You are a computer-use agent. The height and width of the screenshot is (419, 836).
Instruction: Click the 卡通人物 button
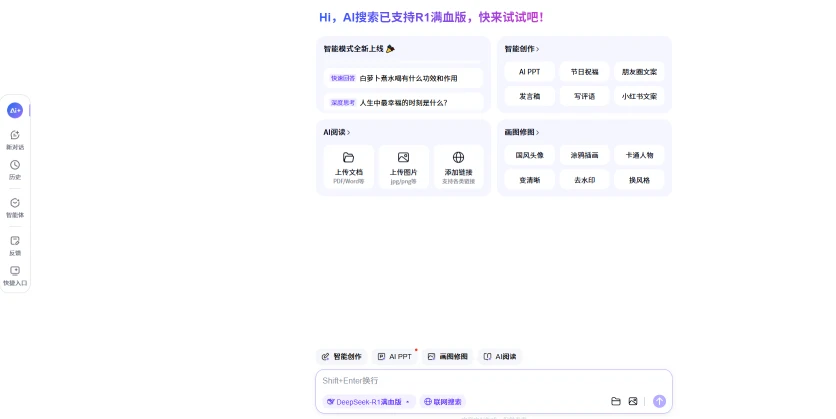[x=639, y=156]
